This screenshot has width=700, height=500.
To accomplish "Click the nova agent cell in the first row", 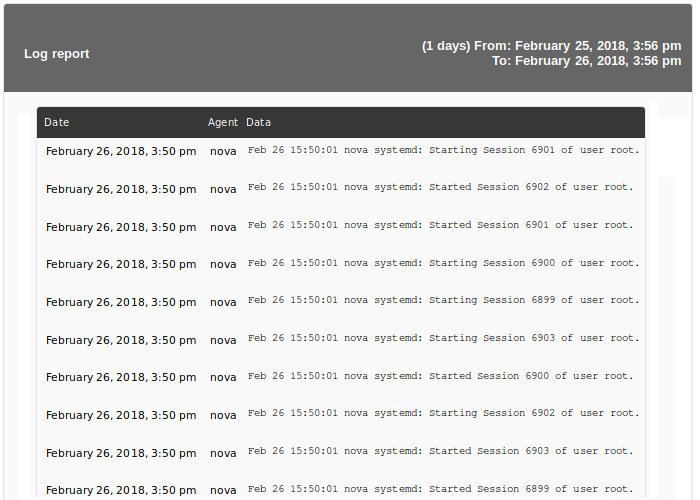I will [x=223, y=151].
